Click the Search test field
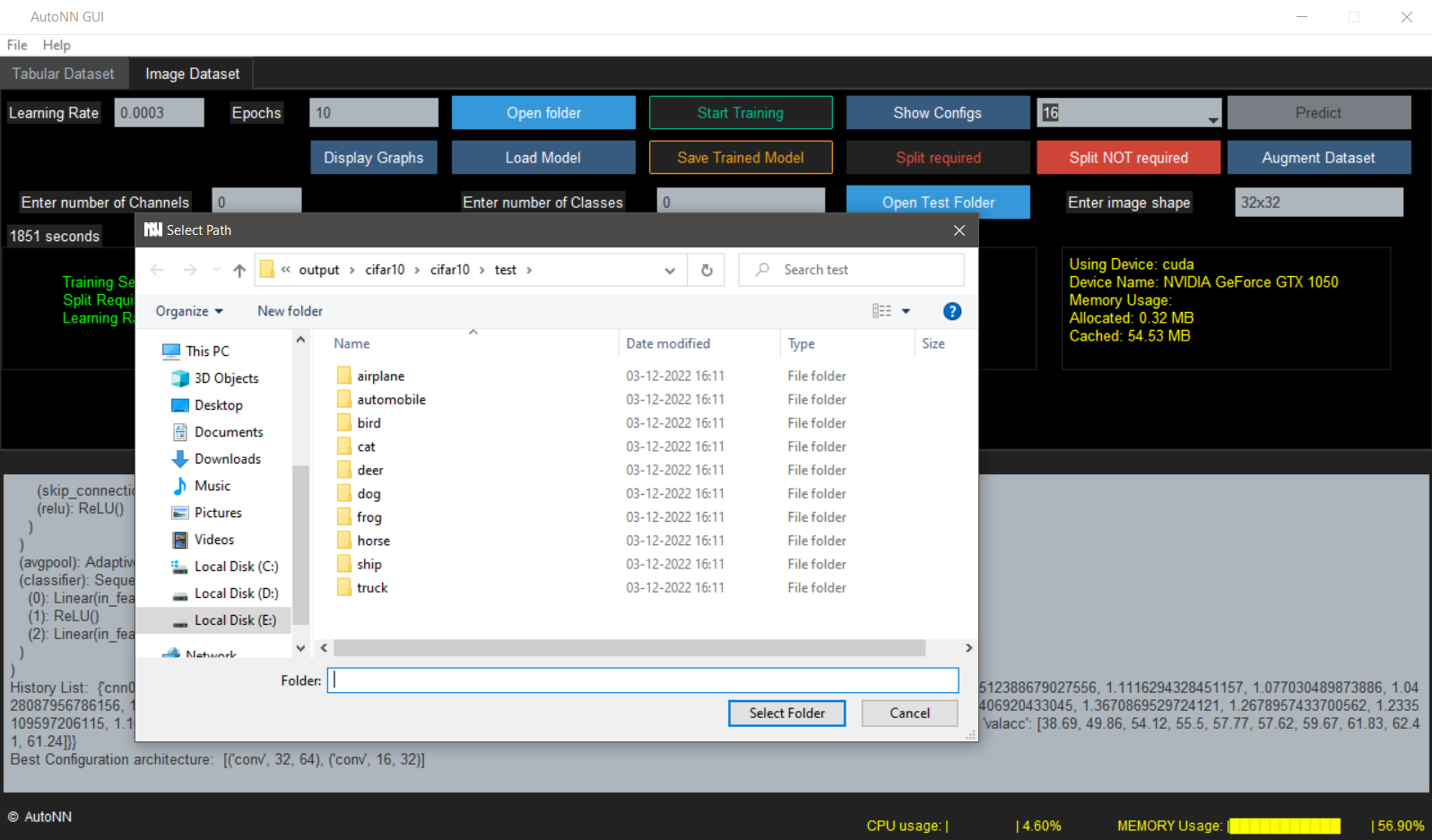Screen dimensions: 1432x840 [851, 270]
